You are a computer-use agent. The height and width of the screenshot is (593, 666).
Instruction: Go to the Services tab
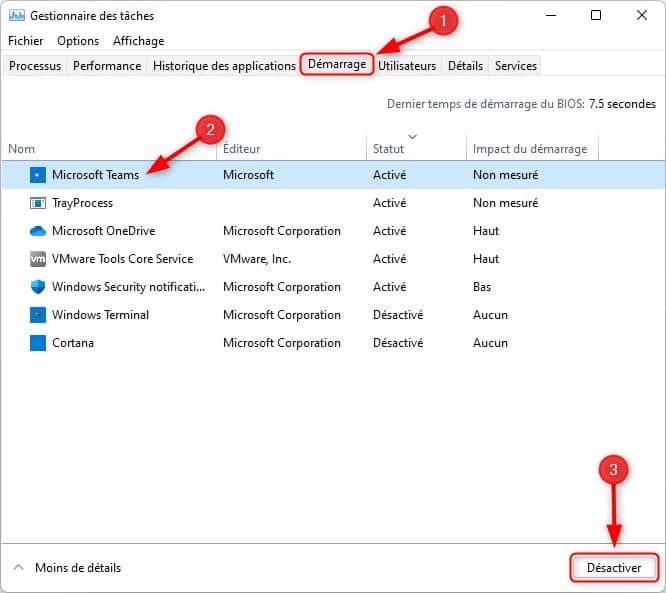coord(516,66)
